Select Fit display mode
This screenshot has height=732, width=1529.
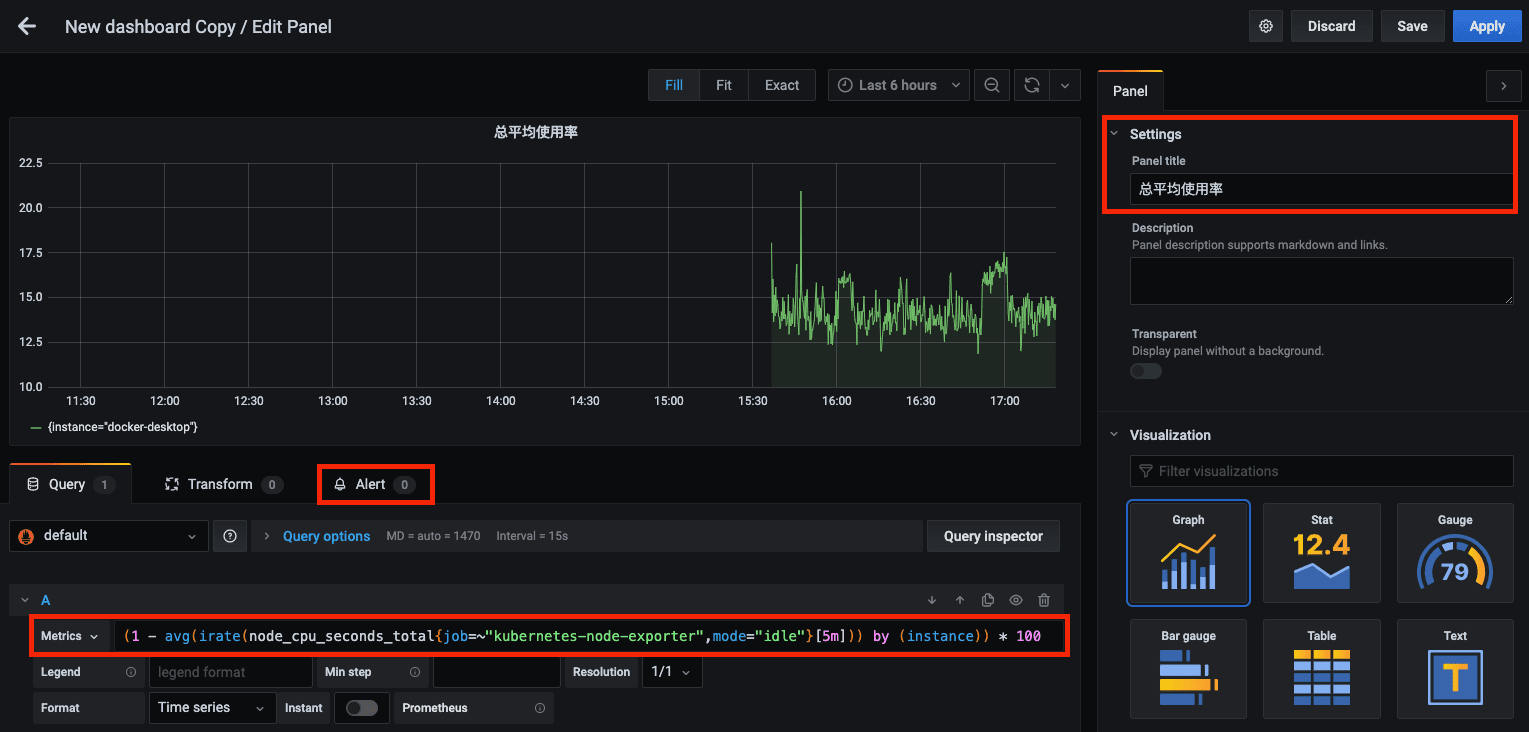pos(724,85)
